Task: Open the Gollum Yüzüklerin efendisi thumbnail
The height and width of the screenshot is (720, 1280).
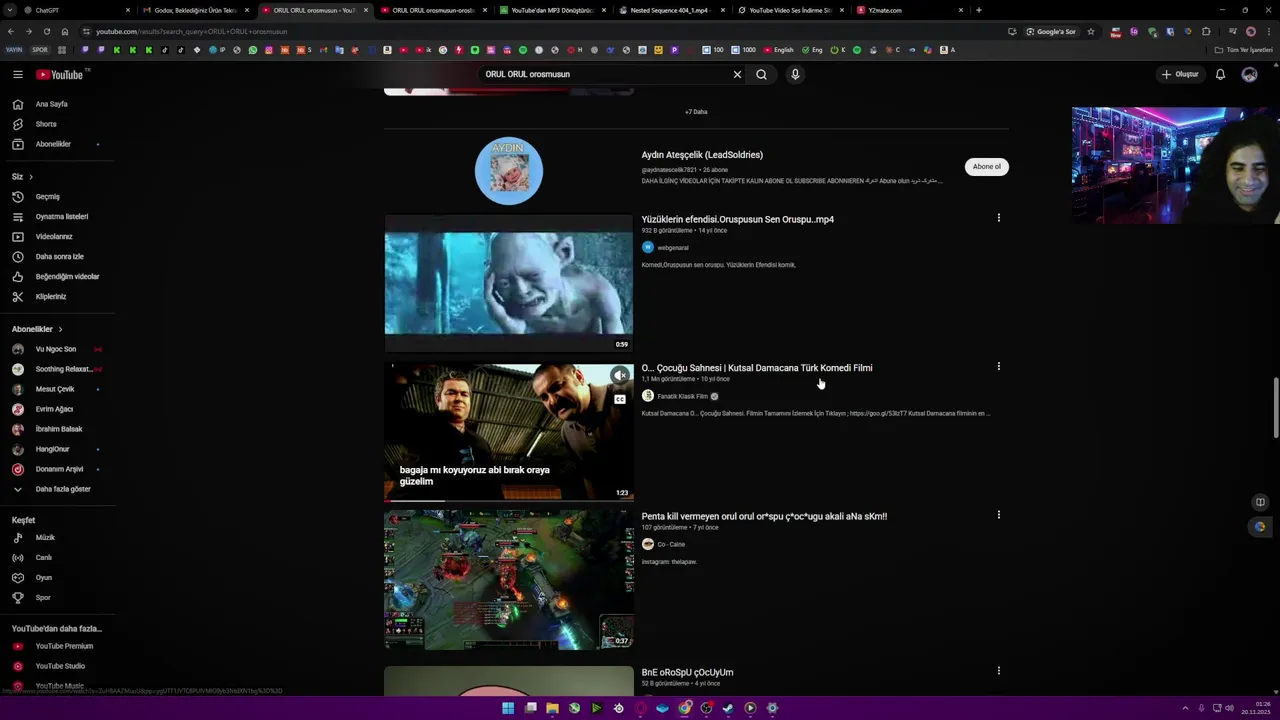Action: pyautogui.click(x=509, y=284)
